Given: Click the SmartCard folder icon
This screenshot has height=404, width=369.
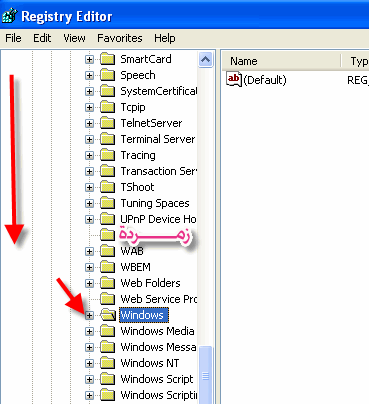Looking at the screenshot, I should (107, 59).
